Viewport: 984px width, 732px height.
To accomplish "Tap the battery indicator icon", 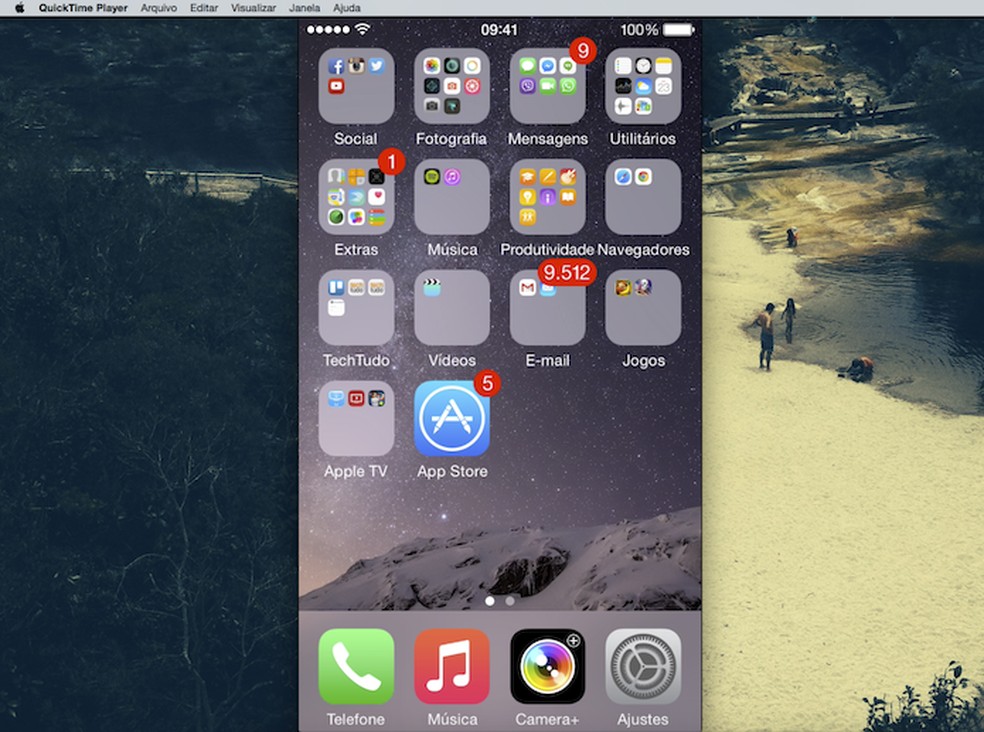I will coord(678,30).
